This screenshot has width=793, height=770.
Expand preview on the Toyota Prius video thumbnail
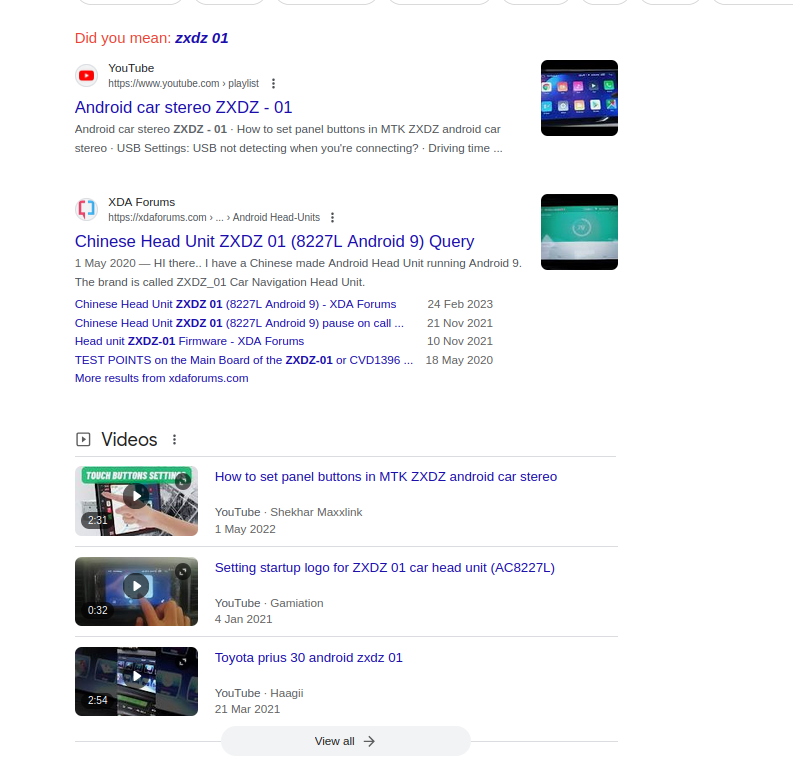183,662
